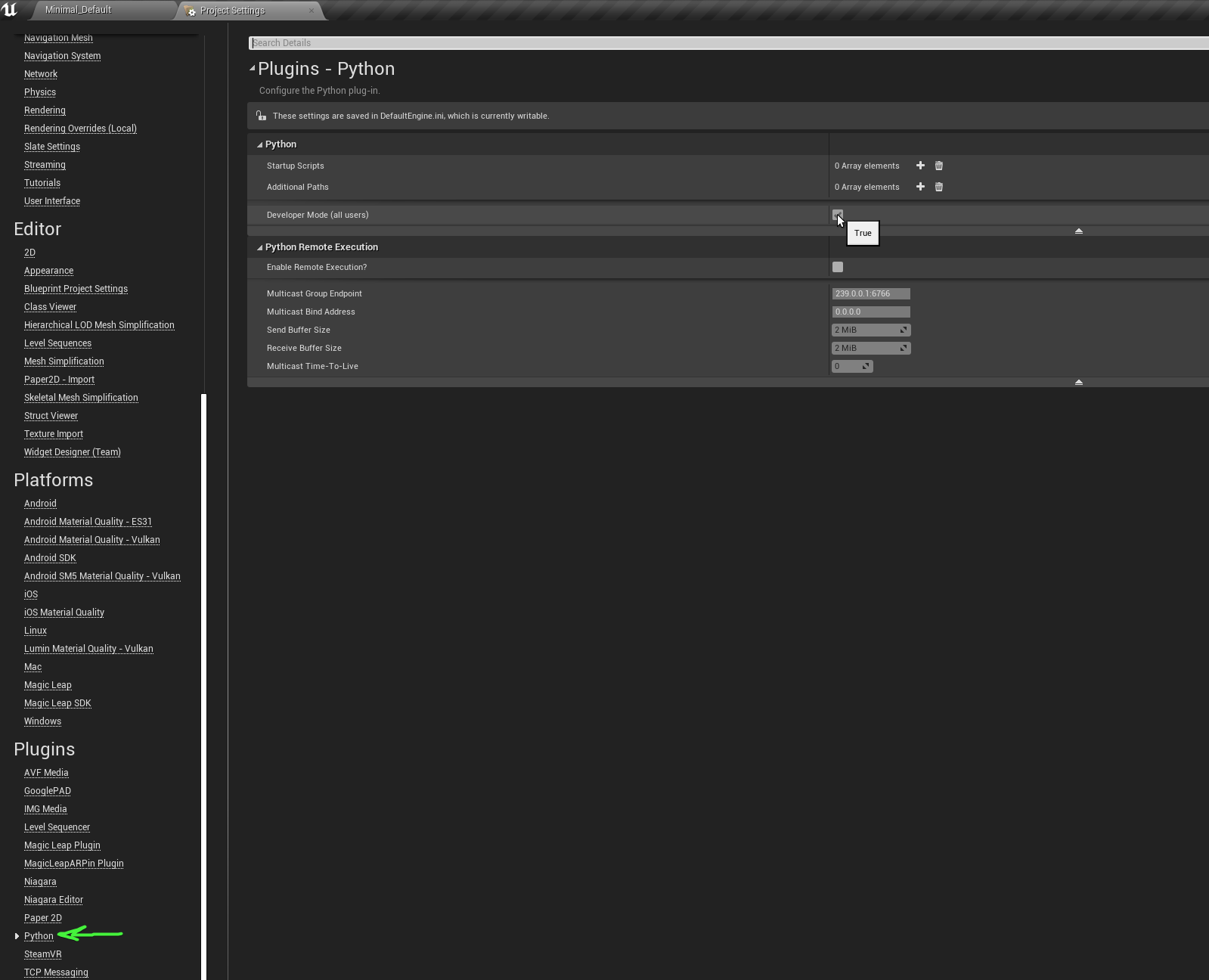Viewport: 1209px width, 980px height.
Task: Add element to Additional Paths array
Action: [920, 187]
